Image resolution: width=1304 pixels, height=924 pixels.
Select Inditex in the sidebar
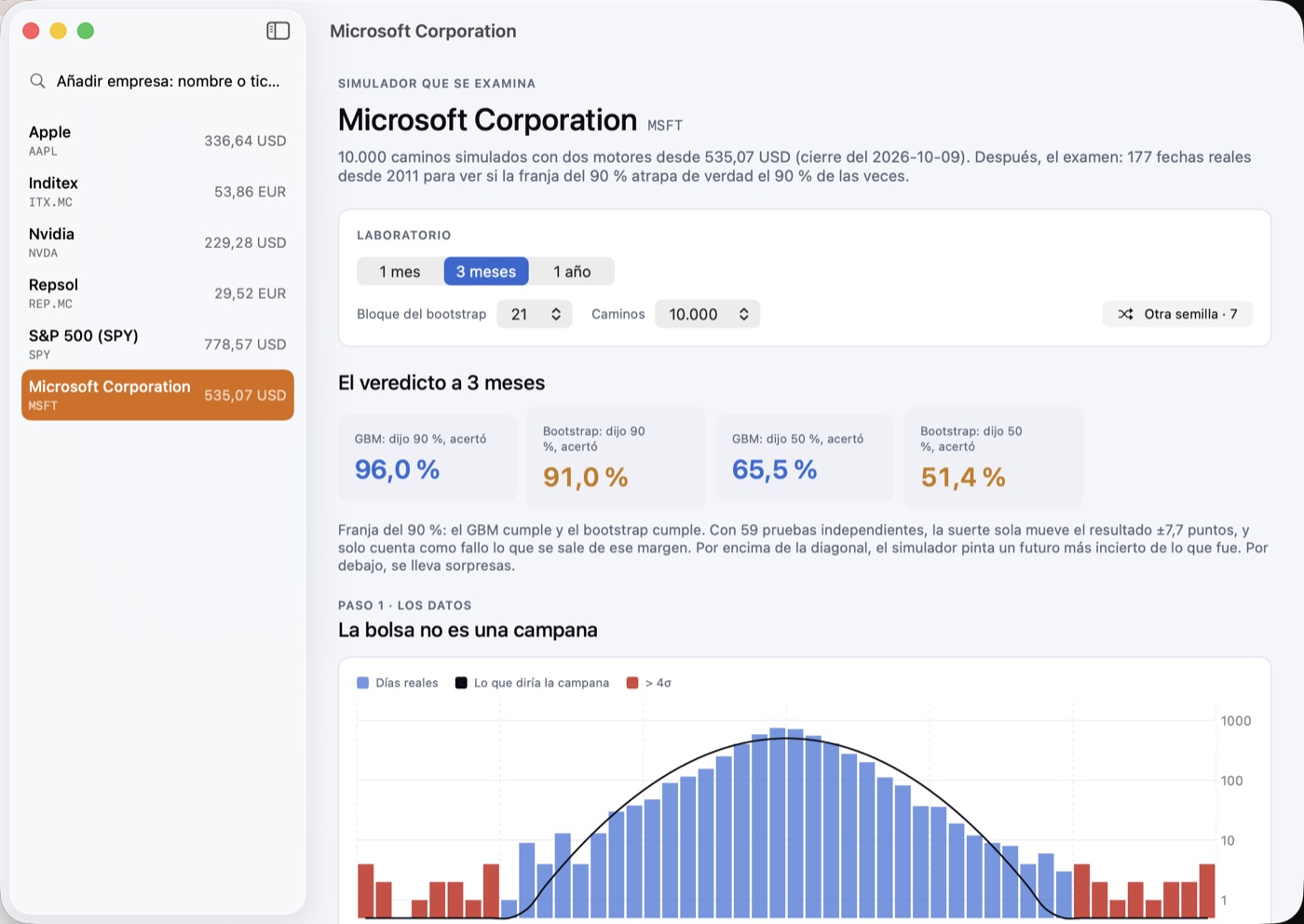pyautogui.click(x=157, y=192)
